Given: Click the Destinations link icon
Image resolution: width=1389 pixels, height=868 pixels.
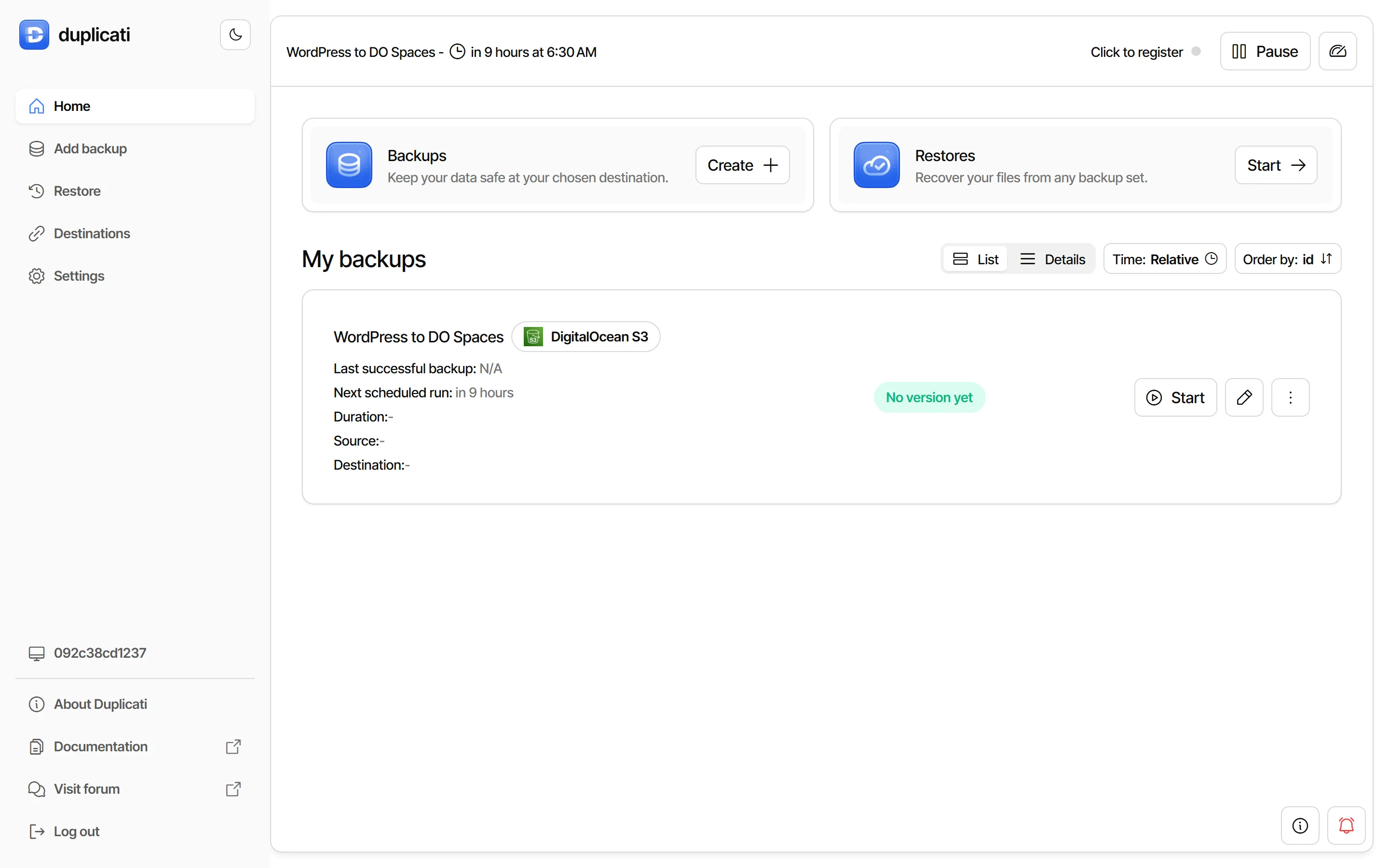Looking at the screenshot, I should tap(36, 234).
